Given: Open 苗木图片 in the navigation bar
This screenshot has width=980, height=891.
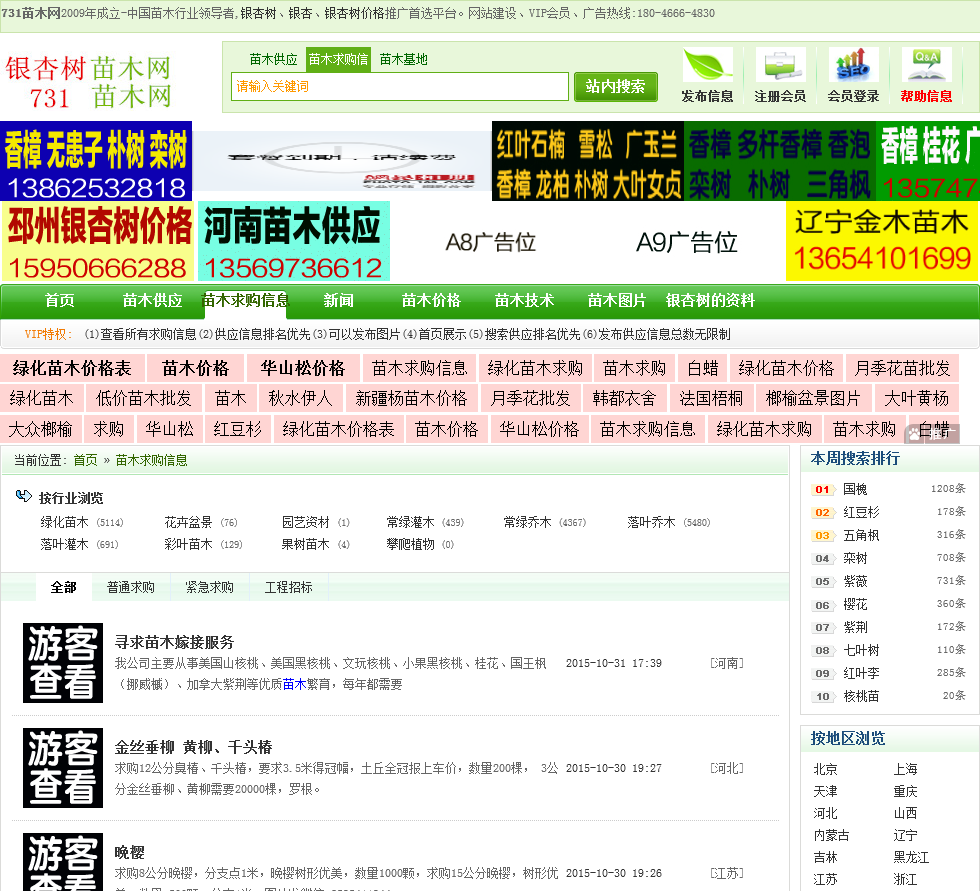Looking at the screenshot, I should pos(617,301).
